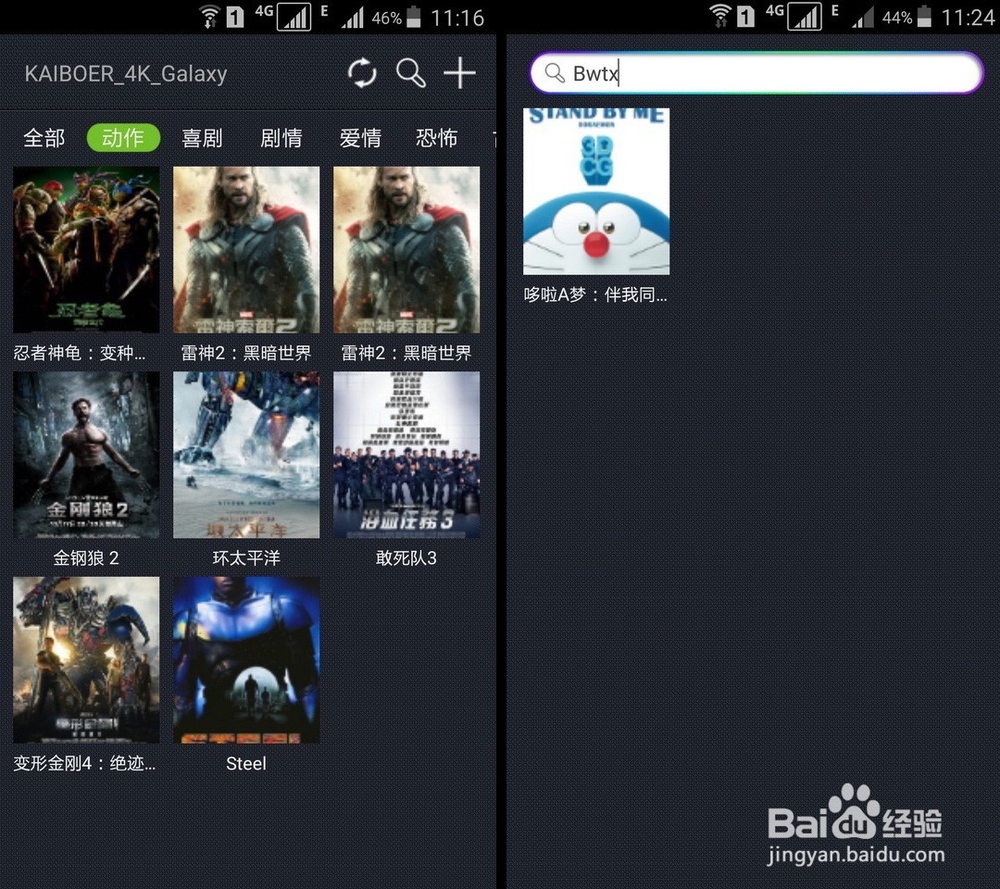Switch to 恐怖 category tab
Viewport: 1000px width, 889px height.
point(437,138)
